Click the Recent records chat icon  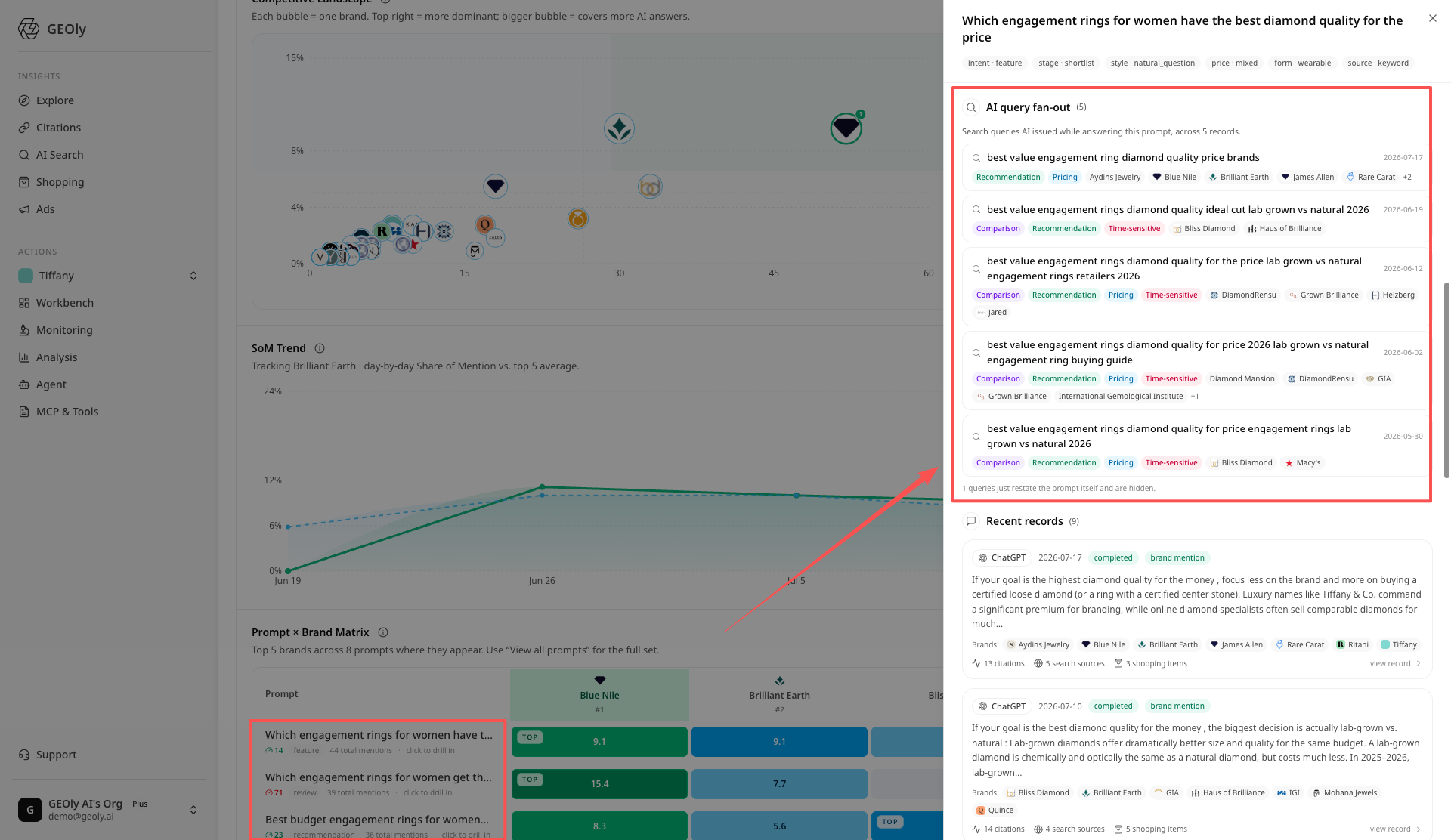(x=971, y=521)
